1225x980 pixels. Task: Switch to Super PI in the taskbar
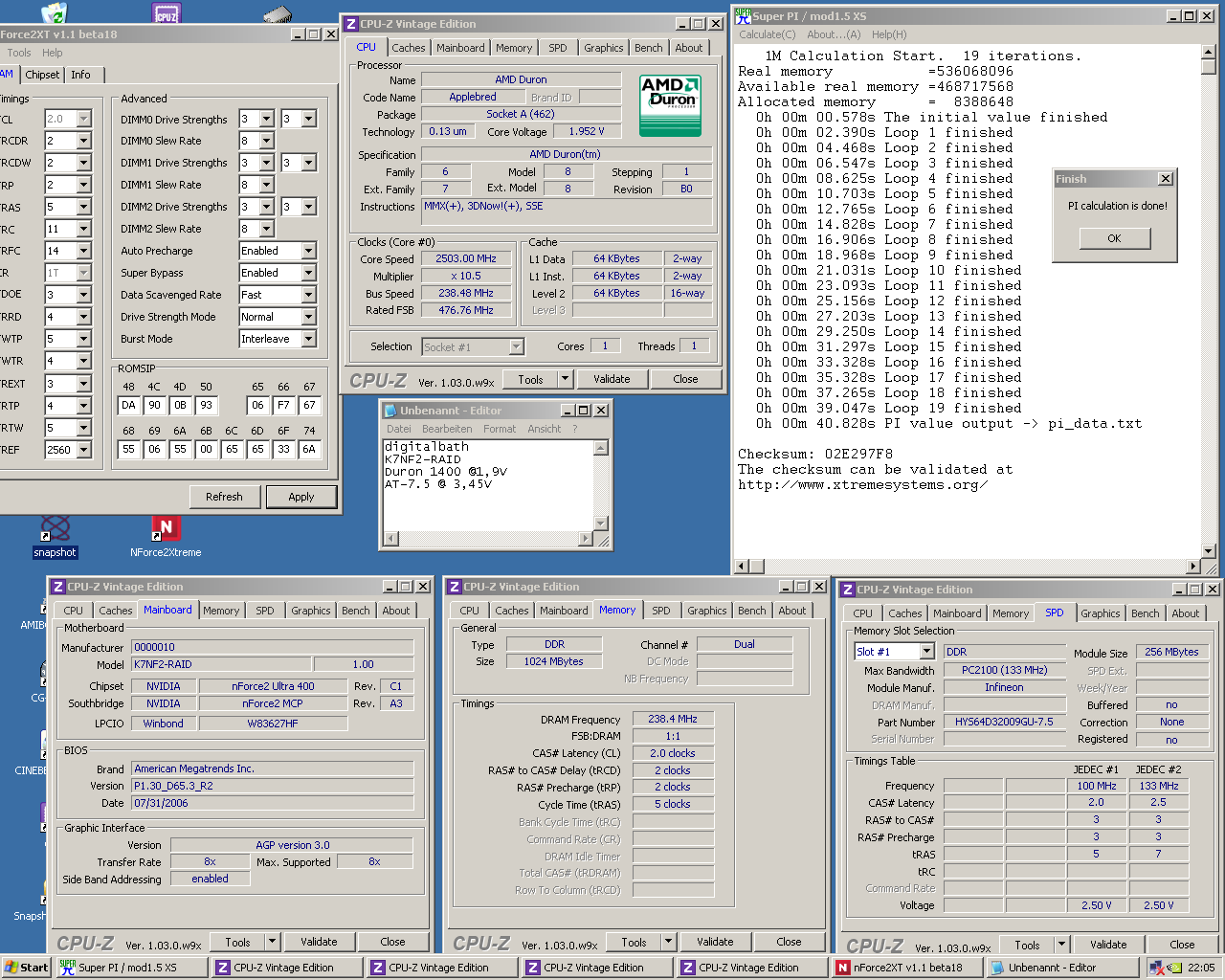[130, 968]
